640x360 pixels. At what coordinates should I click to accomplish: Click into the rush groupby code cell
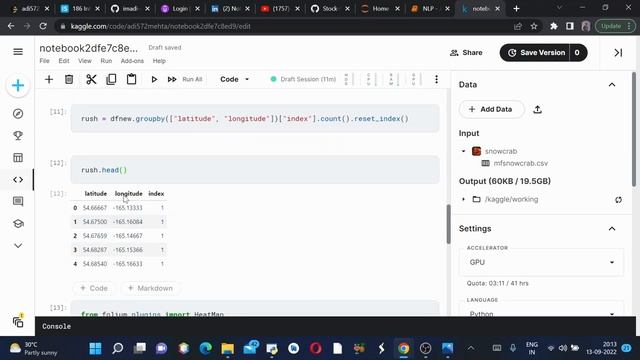tap(255, 119)
